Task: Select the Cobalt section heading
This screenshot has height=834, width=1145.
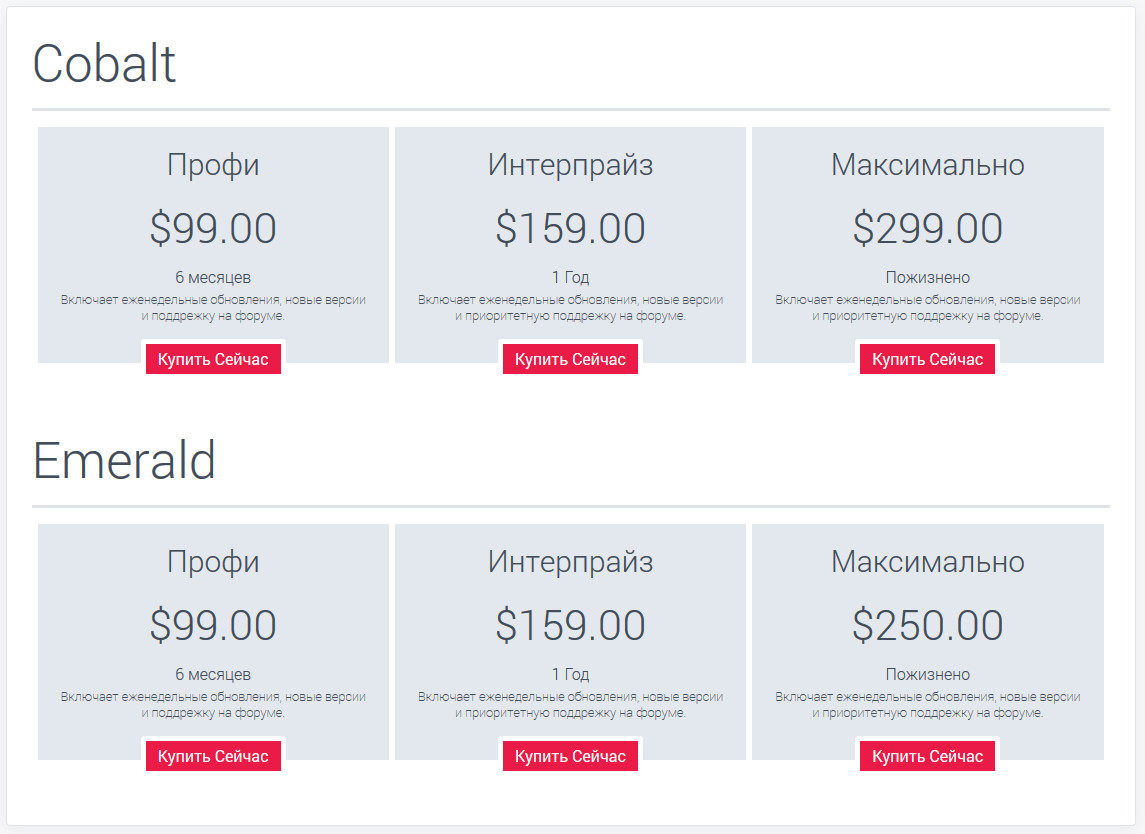Action: [104, 62]
